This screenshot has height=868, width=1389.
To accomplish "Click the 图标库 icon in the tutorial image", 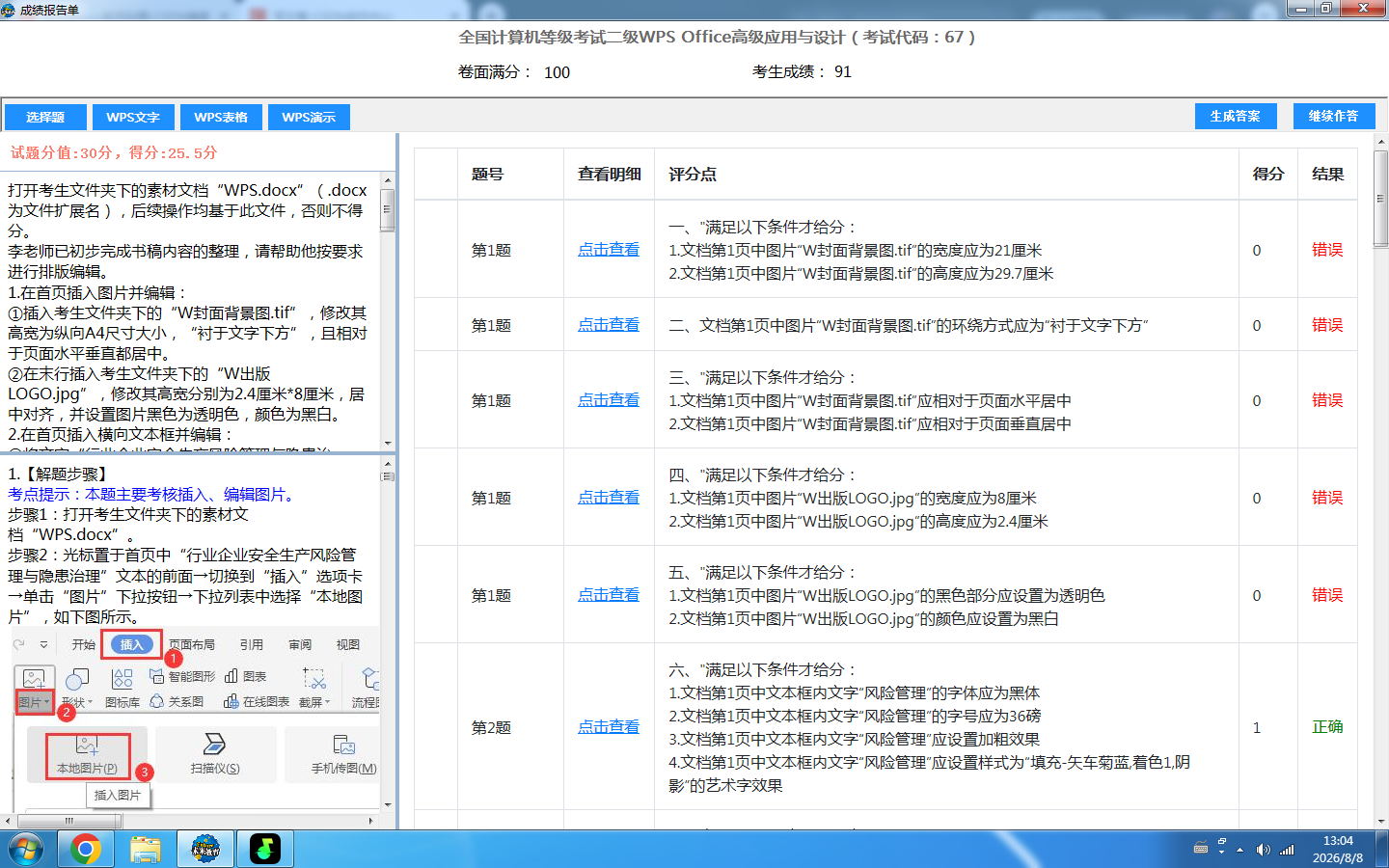I will click(x=123, y=679).
